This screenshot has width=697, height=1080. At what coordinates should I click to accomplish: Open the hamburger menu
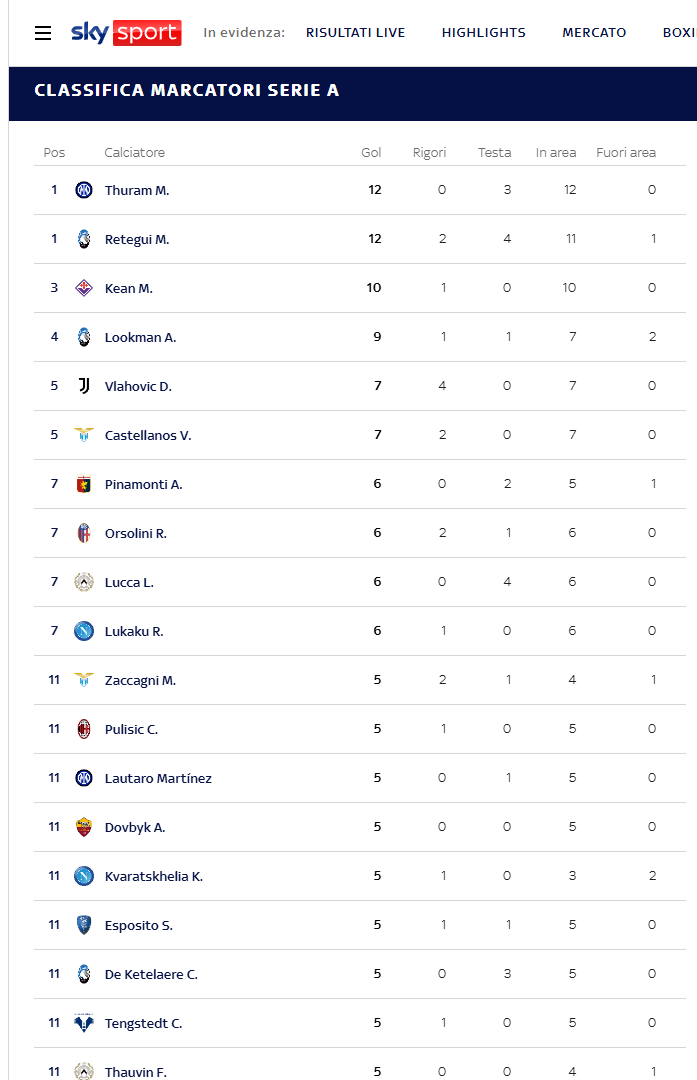(x=43, y=32)
